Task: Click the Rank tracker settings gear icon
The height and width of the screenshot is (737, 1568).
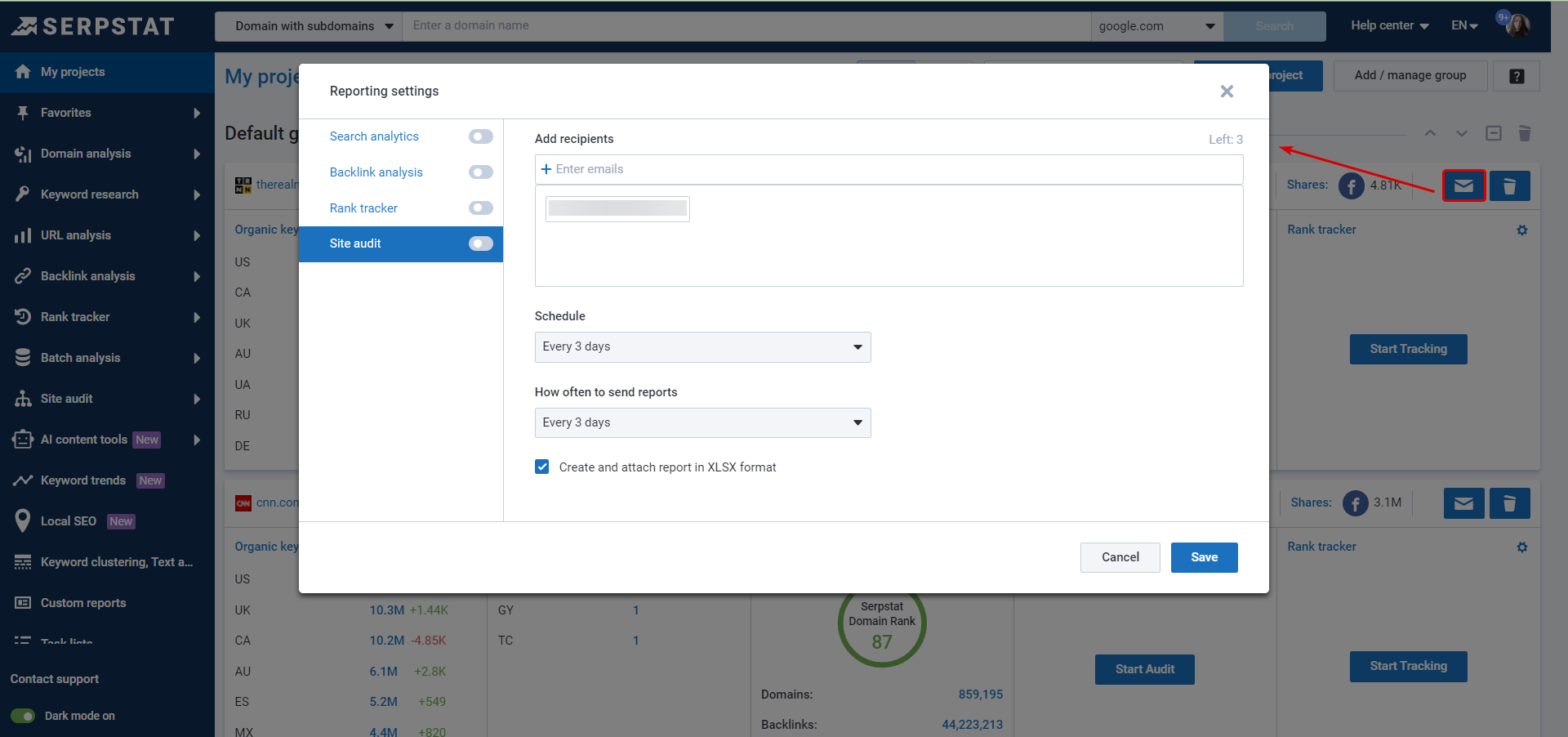Action: [x=1521, y=230]
